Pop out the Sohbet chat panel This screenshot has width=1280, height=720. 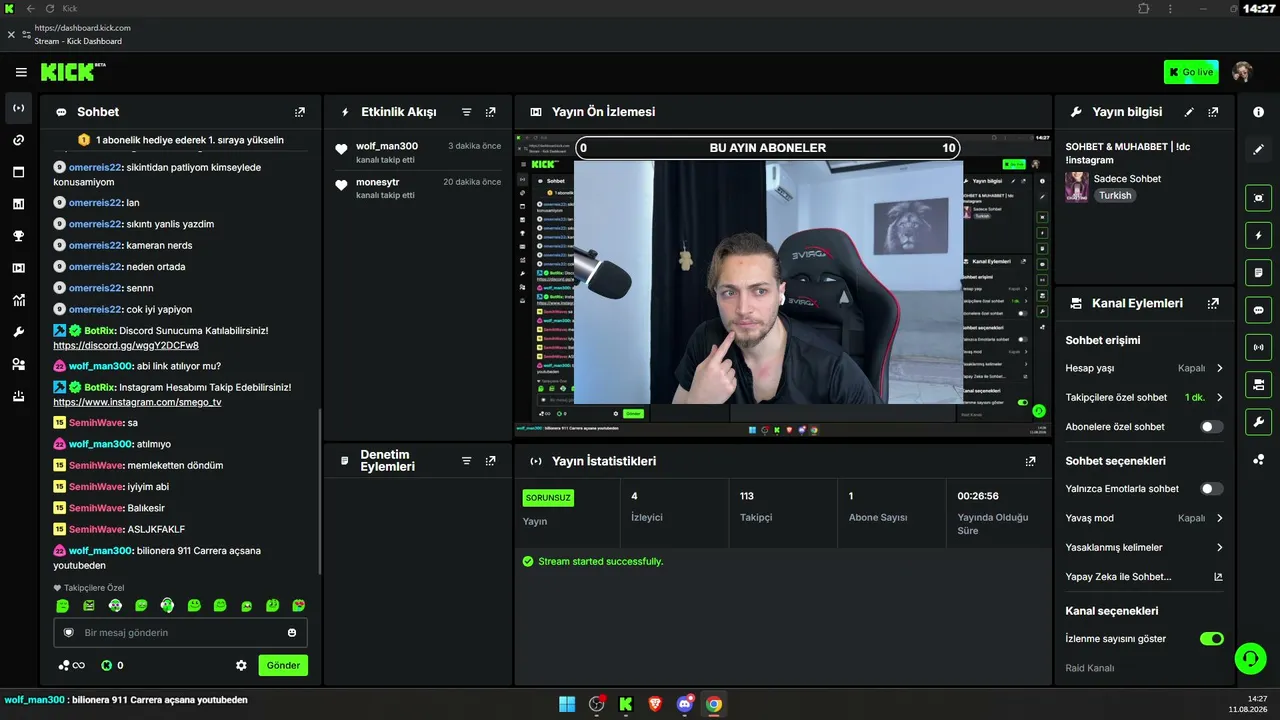tap(300, 112)
